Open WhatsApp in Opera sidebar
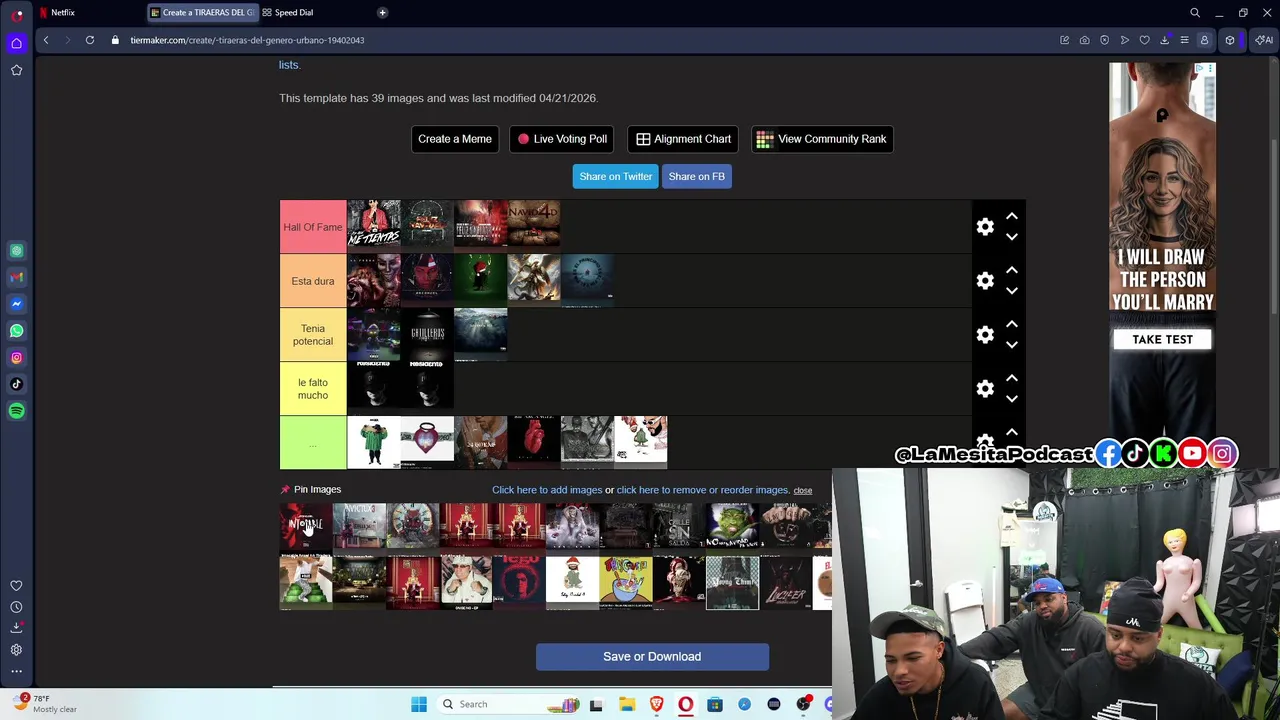The height and width of the screenshot is (720, 1280). (16, 330)
